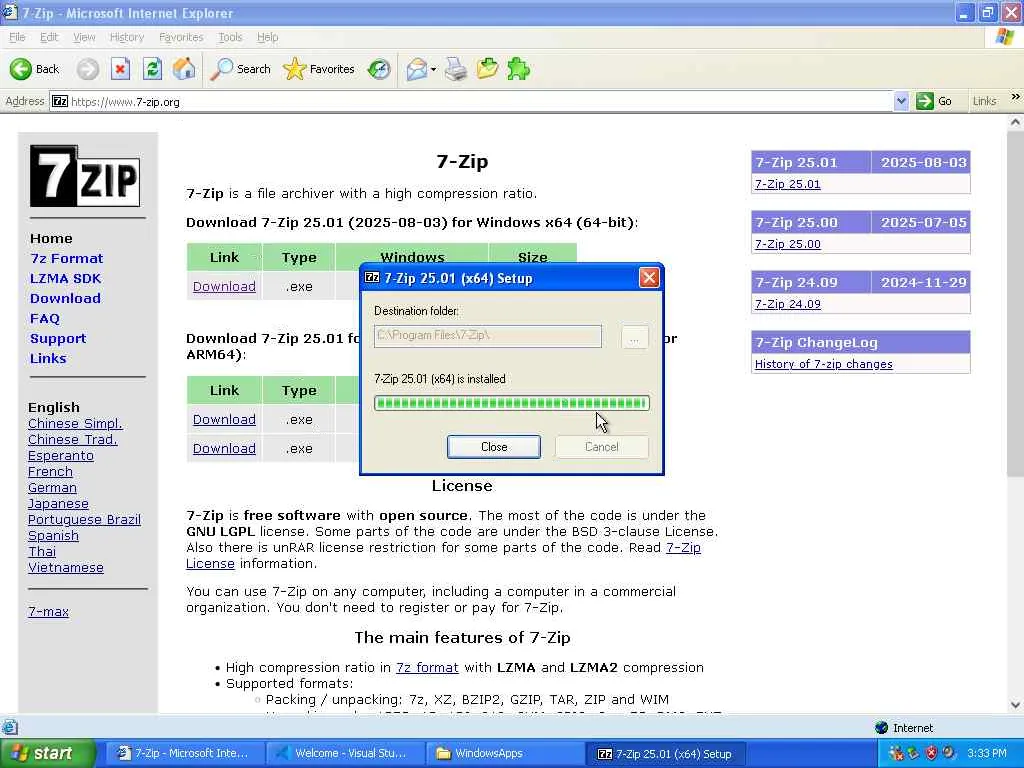This screenshot has width=1024, height=768.
Task: Click the 7z page icon in address bar
Action: tap(60, 101)
